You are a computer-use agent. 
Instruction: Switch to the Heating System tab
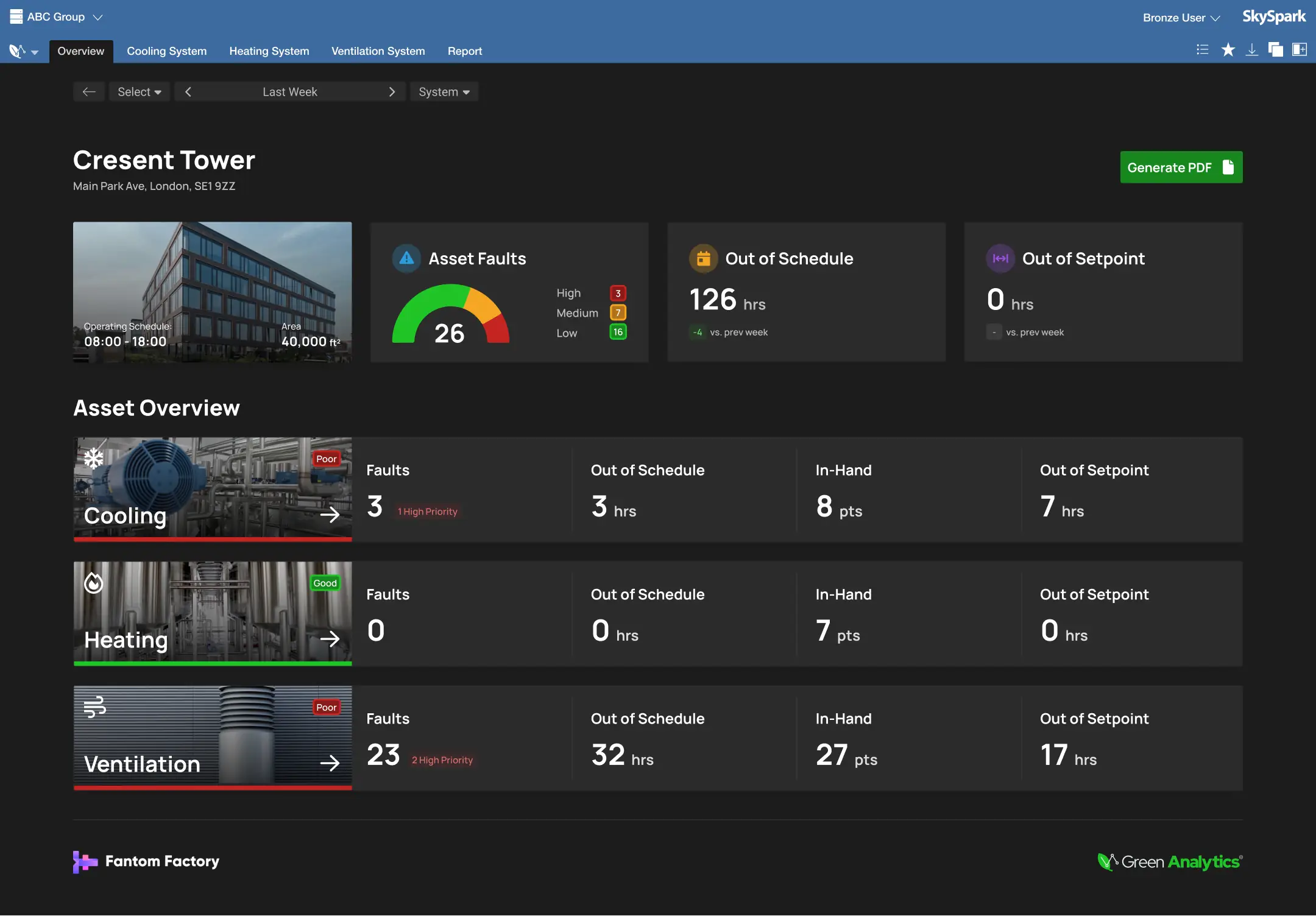pos(269,51)
